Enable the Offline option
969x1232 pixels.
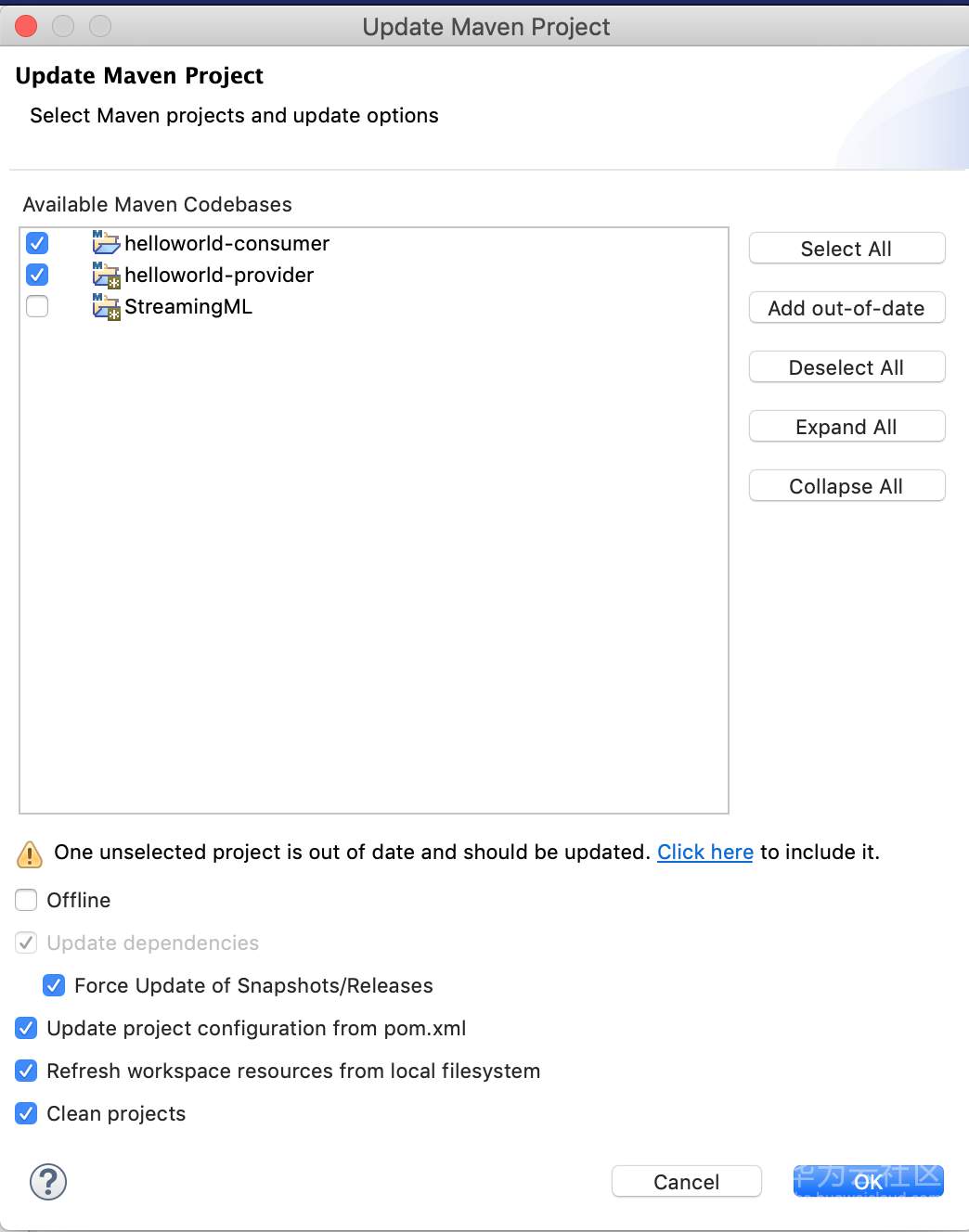click(27, 900)
